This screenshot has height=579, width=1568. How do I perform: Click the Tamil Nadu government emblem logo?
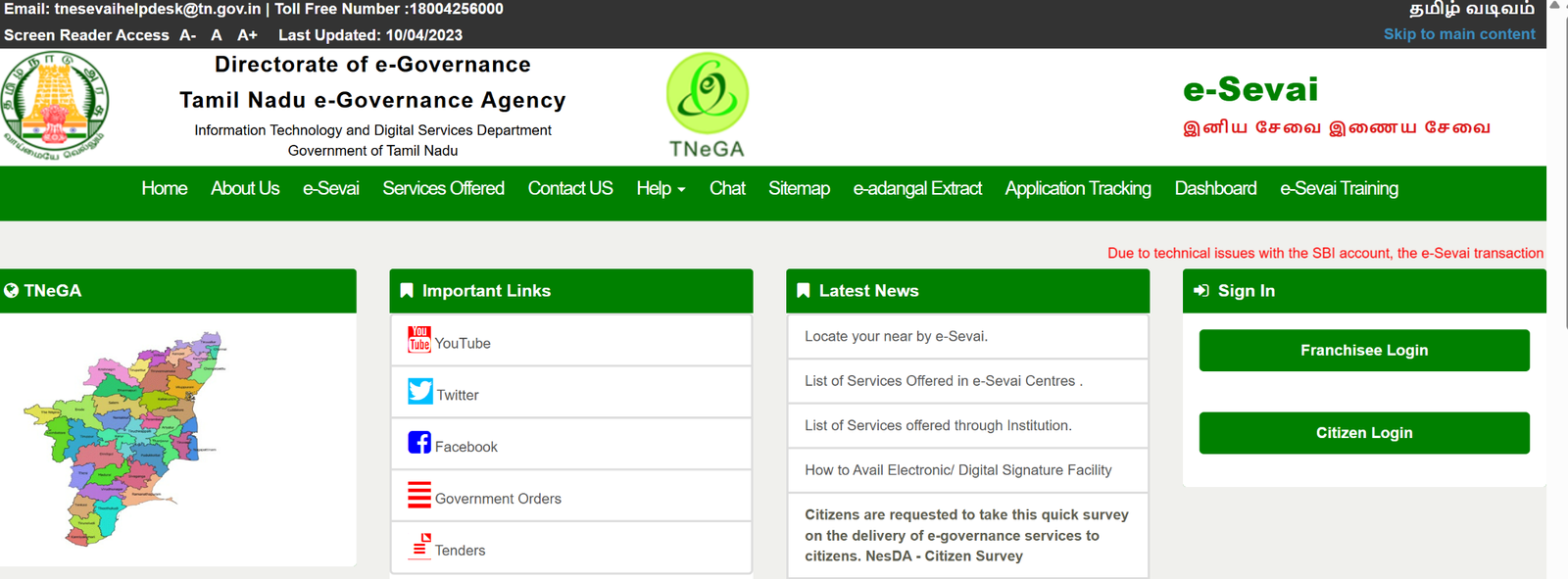coord(55,106)
